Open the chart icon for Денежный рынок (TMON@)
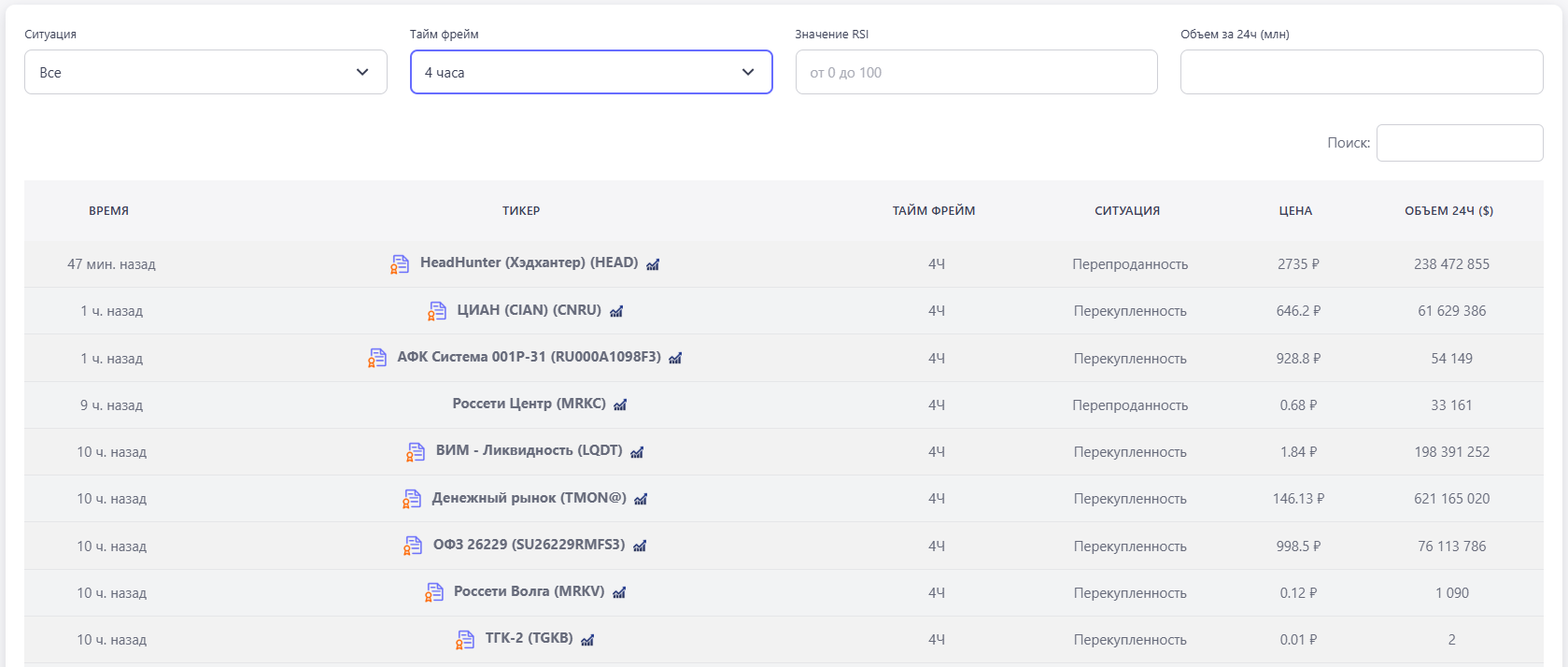The image size is (1568, 667). [x=641, y=499]
